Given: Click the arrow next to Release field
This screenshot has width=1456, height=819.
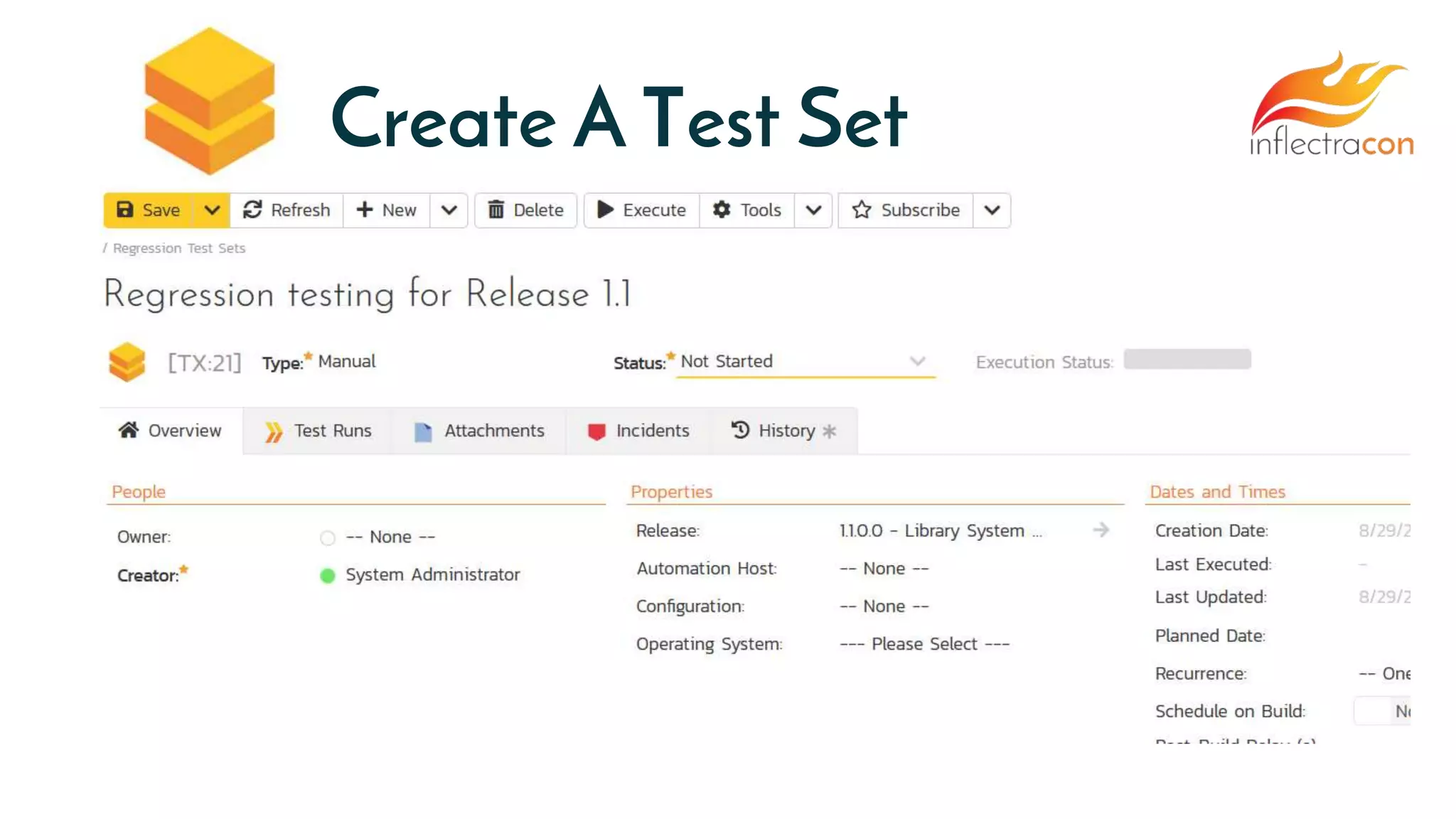Looking at the screenshot, I should [1101, 530].
